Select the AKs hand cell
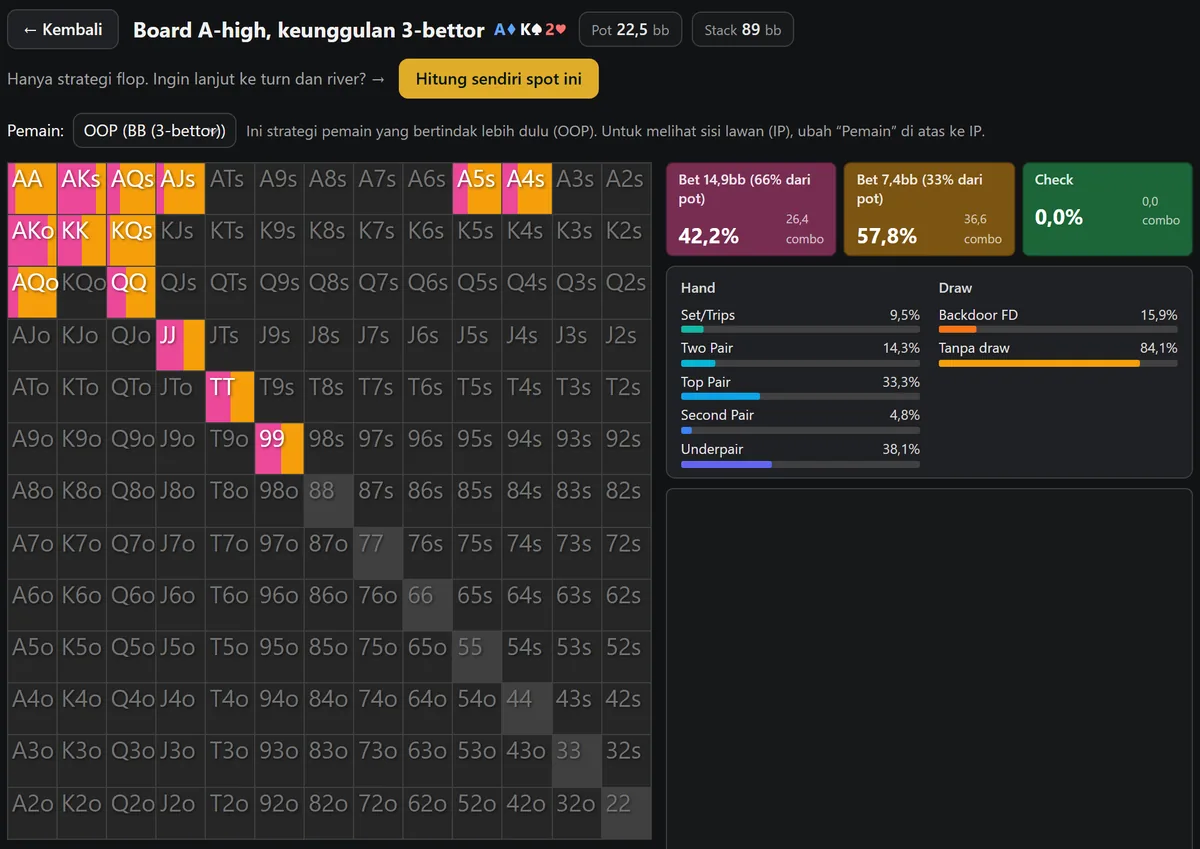Viewport: 1200px width, 849px height. tap(82, 188)
